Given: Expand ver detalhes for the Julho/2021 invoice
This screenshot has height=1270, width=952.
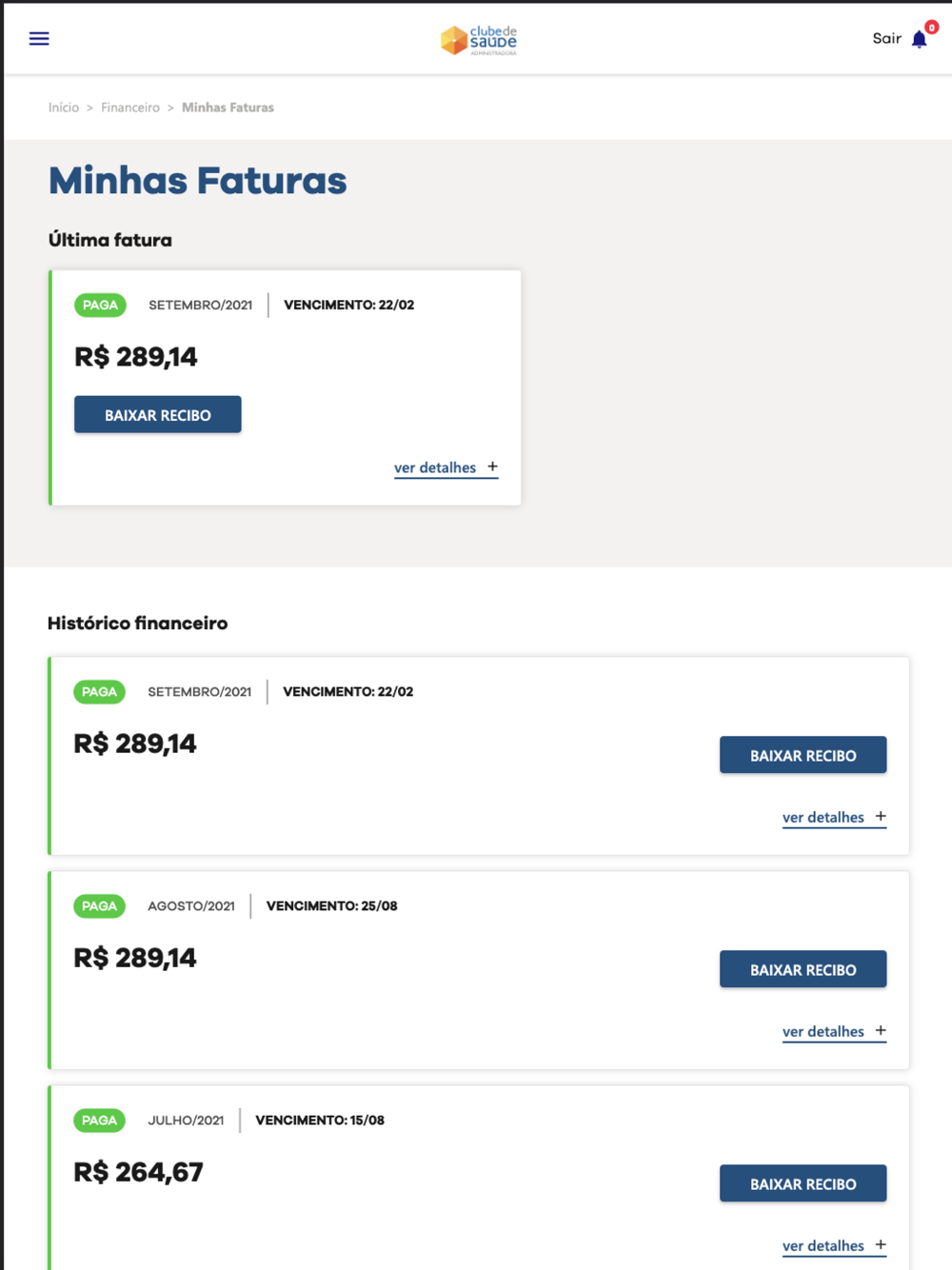Looking at the screenshot, I should click(834, 1245).
